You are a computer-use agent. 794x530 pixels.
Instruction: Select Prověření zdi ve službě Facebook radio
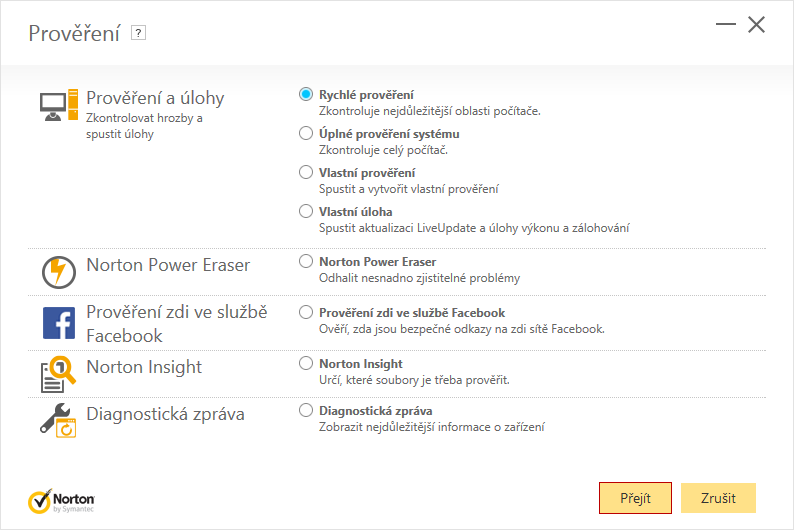coord(306,312)
